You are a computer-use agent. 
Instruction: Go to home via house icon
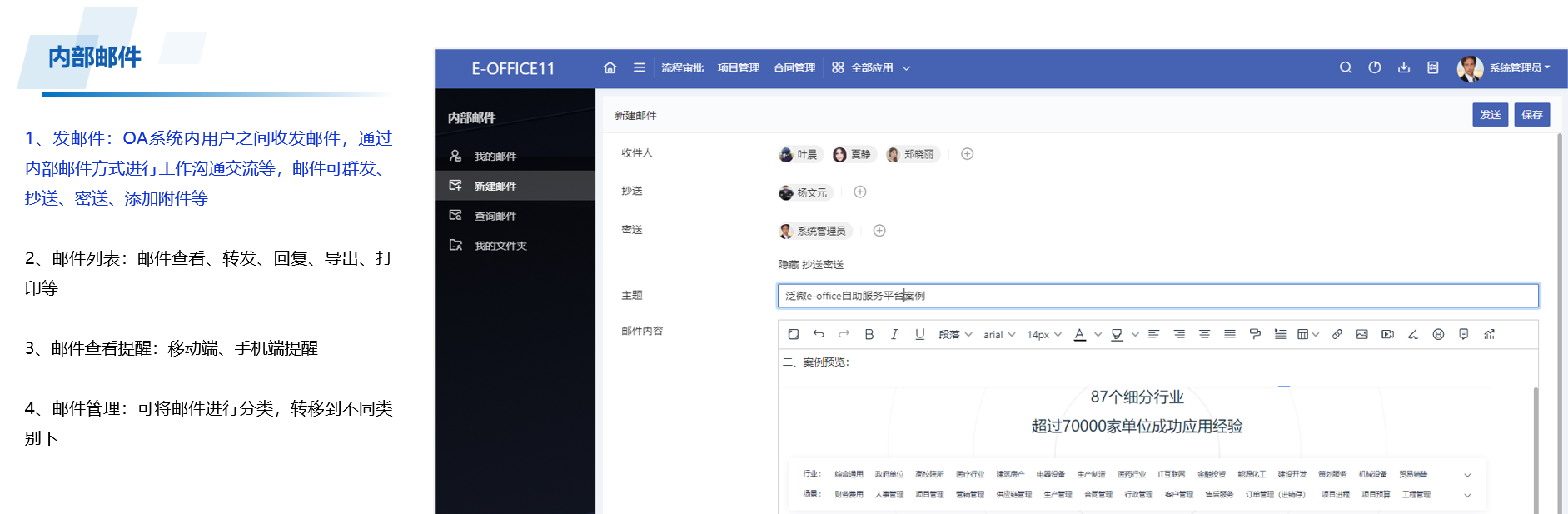[x=610, y=67]
